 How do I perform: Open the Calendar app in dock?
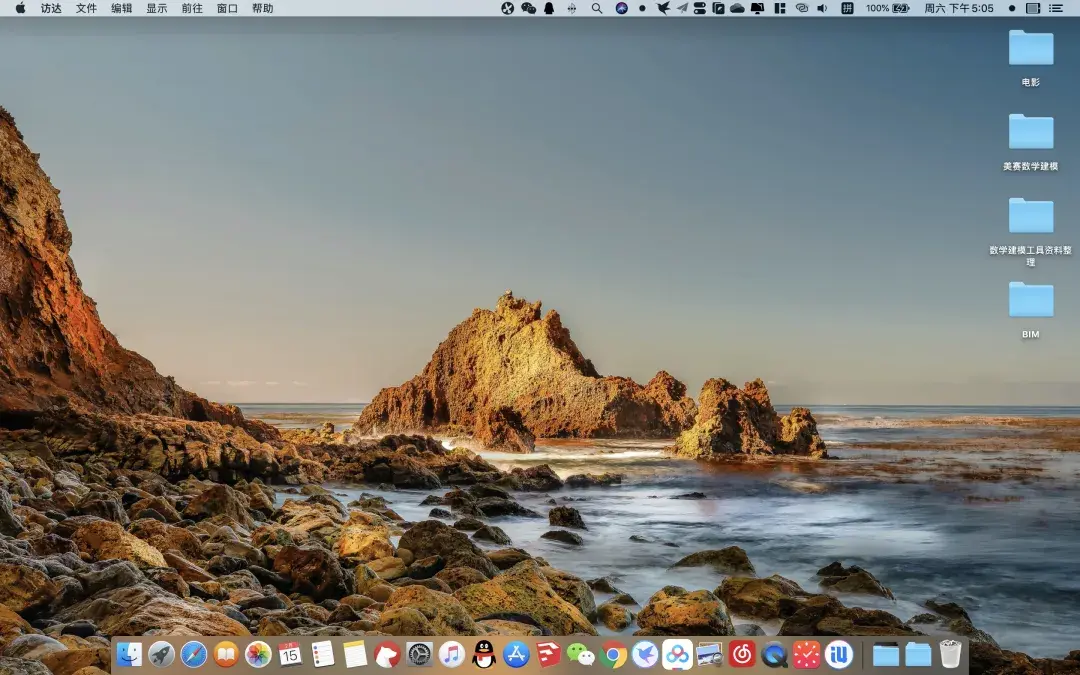click(290, 655)
